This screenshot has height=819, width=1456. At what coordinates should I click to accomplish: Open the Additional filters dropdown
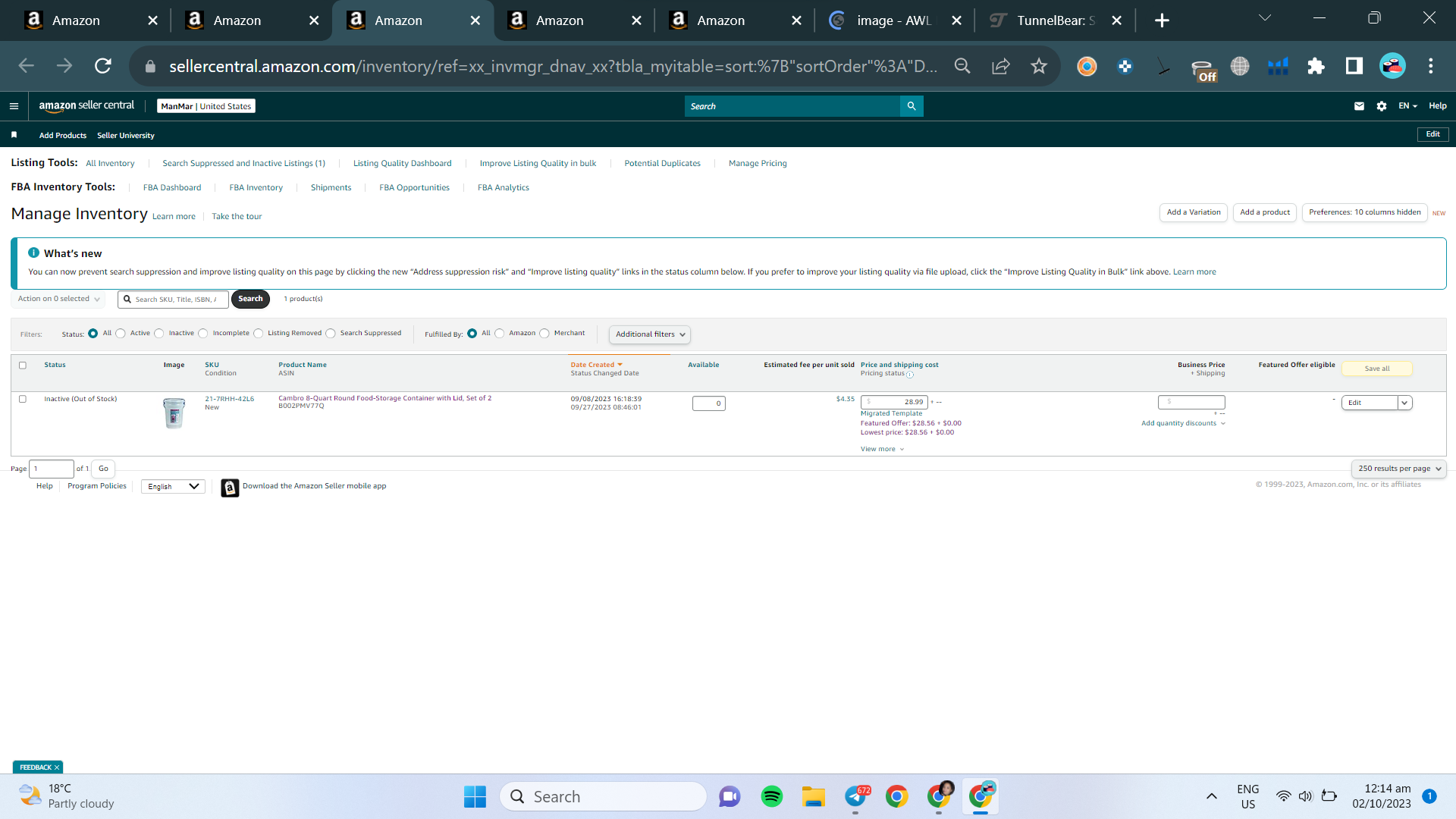650,334
